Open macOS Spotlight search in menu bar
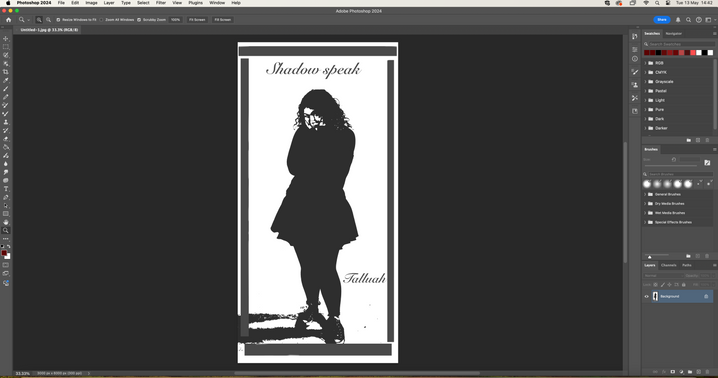Screen dimensions: 718x378 (657, 3)
